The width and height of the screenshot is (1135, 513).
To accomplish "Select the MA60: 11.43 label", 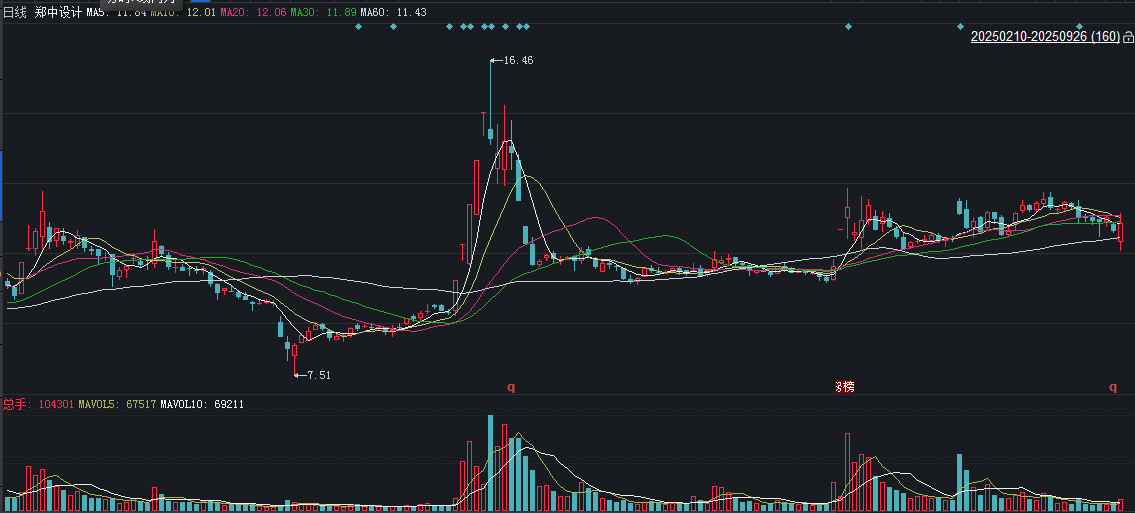I will click(x=393, y=12).
